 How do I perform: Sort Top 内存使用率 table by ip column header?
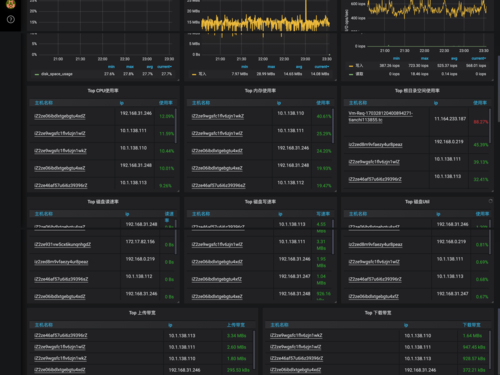[x=279, y=103]
